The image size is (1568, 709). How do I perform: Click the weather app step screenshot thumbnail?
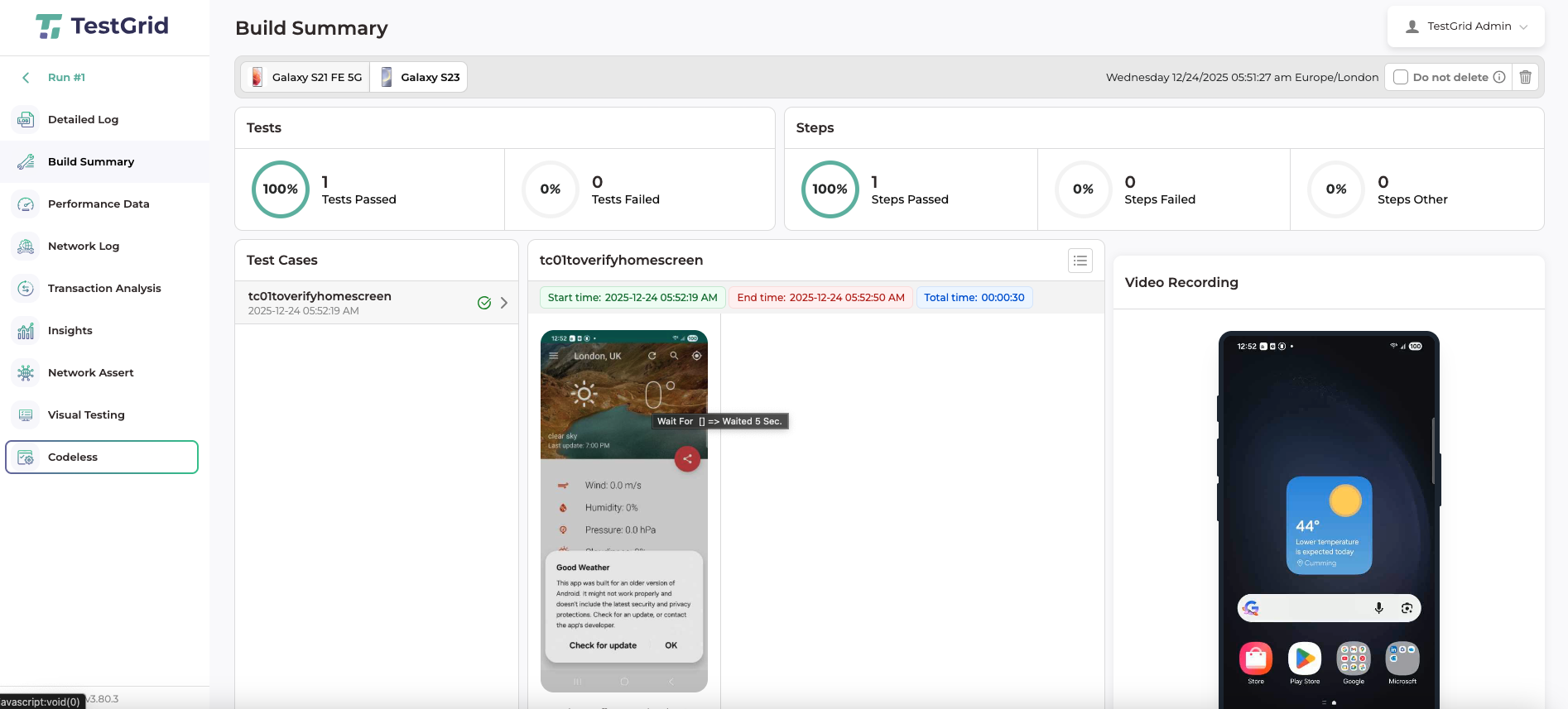[623, 510]
